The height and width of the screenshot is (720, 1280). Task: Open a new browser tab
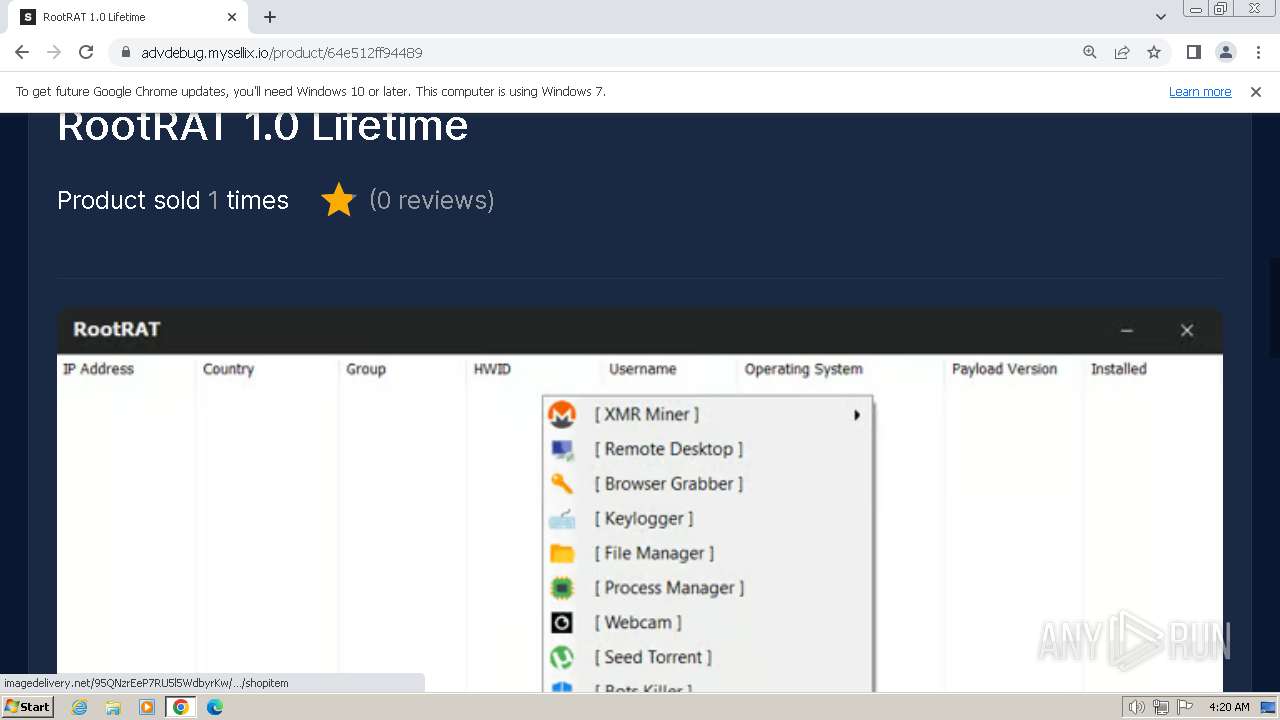(x=270, y=17)
